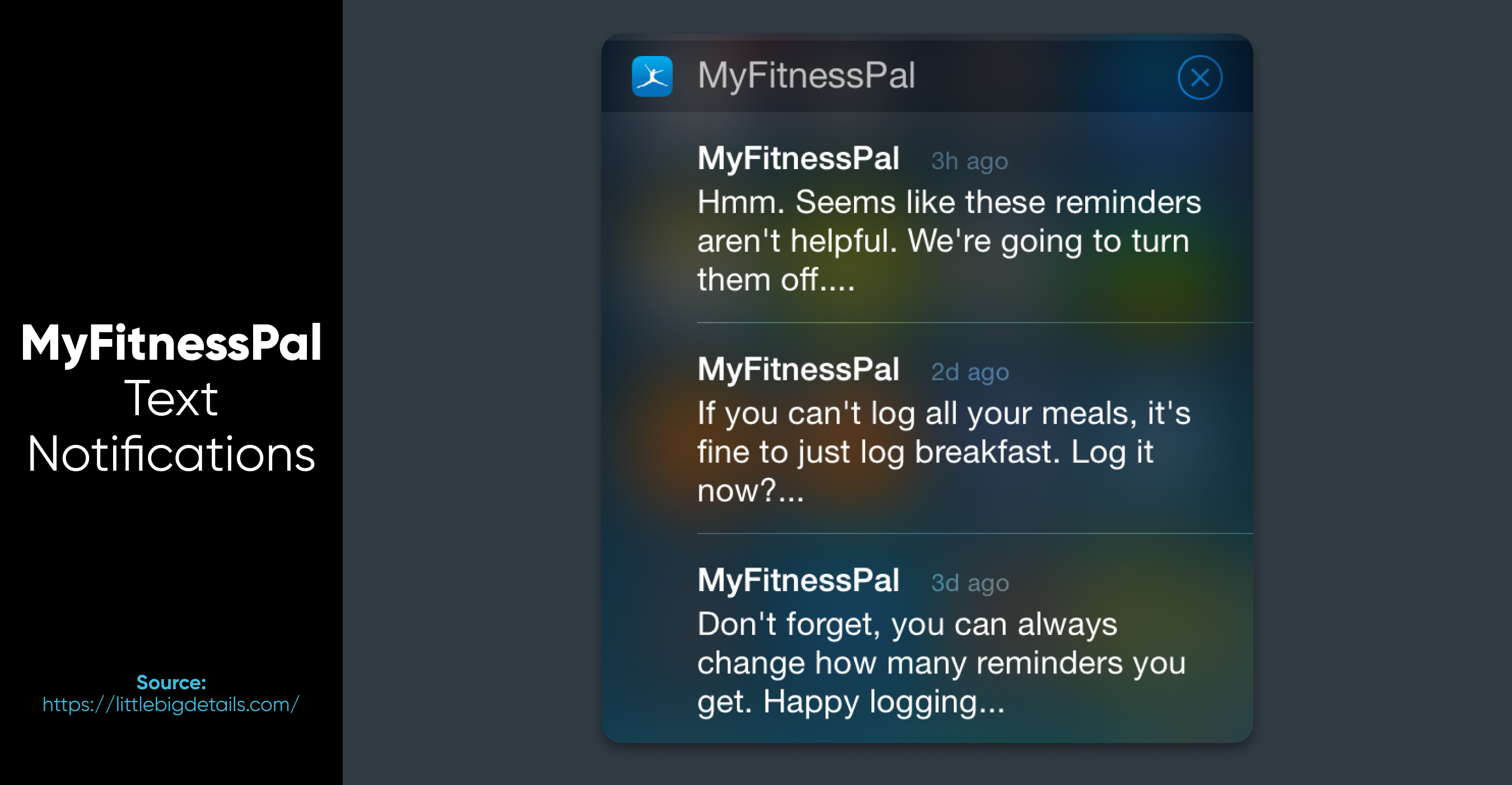The image size is (1512, 785).
Task: Click the divider below the first notification
Action: click(x=974, y=322)
